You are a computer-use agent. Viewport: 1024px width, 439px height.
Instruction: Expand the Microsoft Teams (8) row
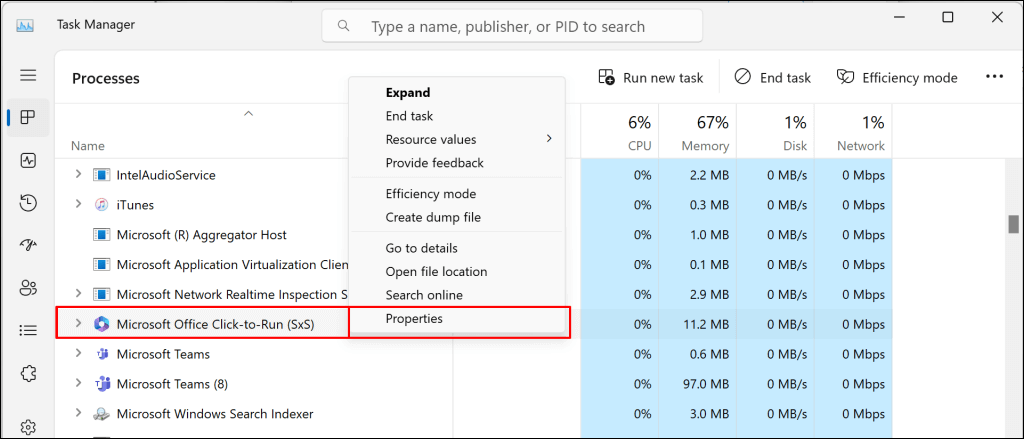click(78, 383)
